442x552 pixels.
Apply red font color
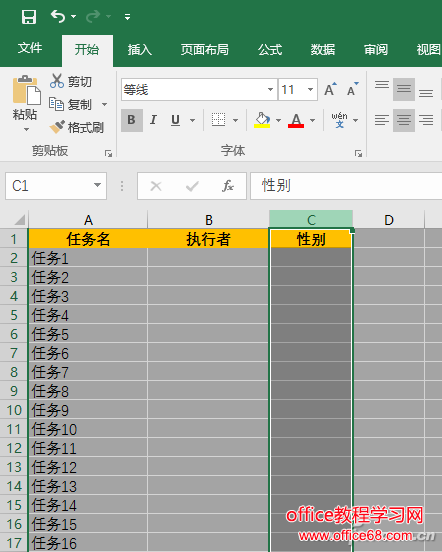[296, 120]
